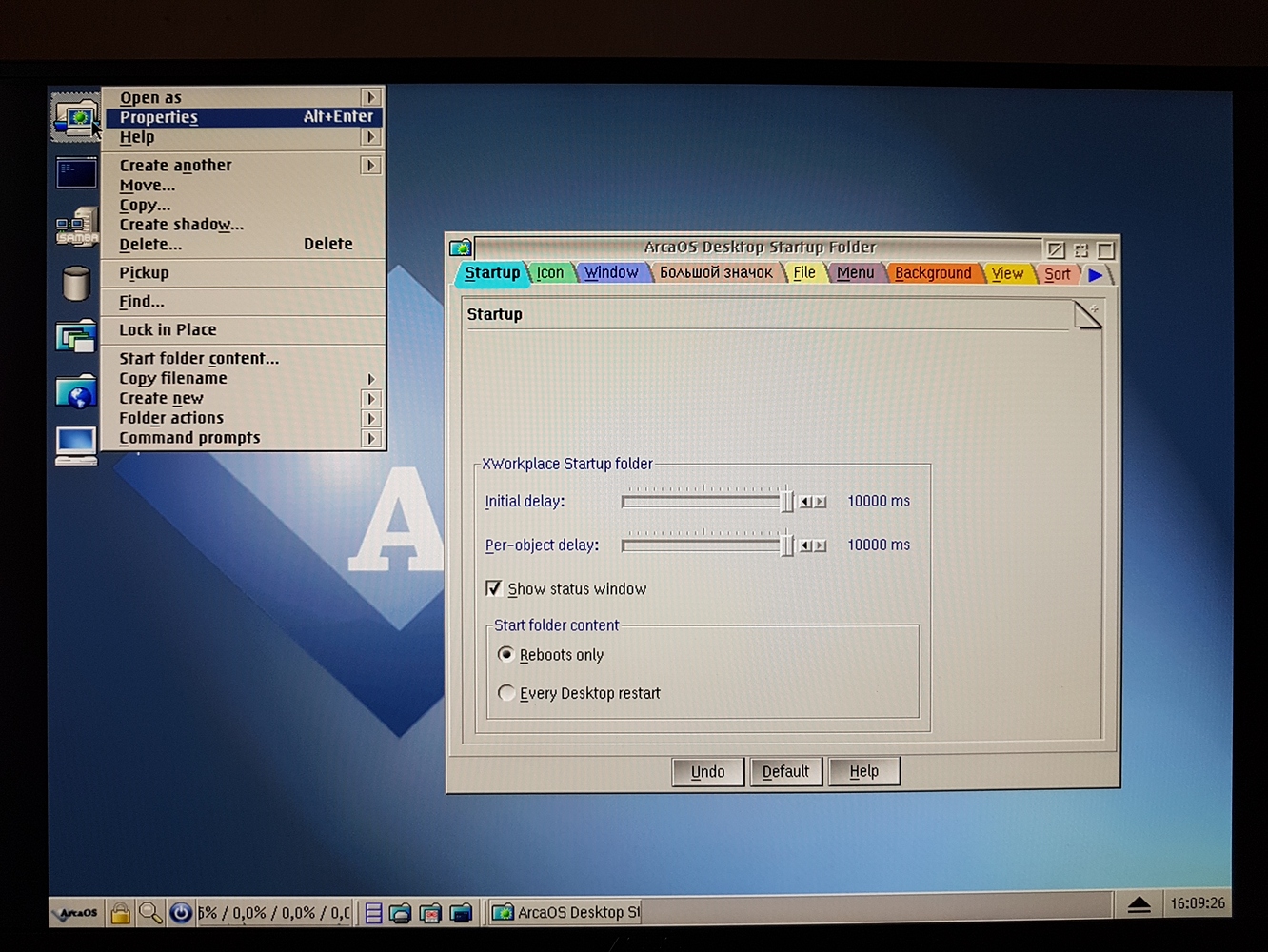Expand the Command prompts submenu arrow

371,439
